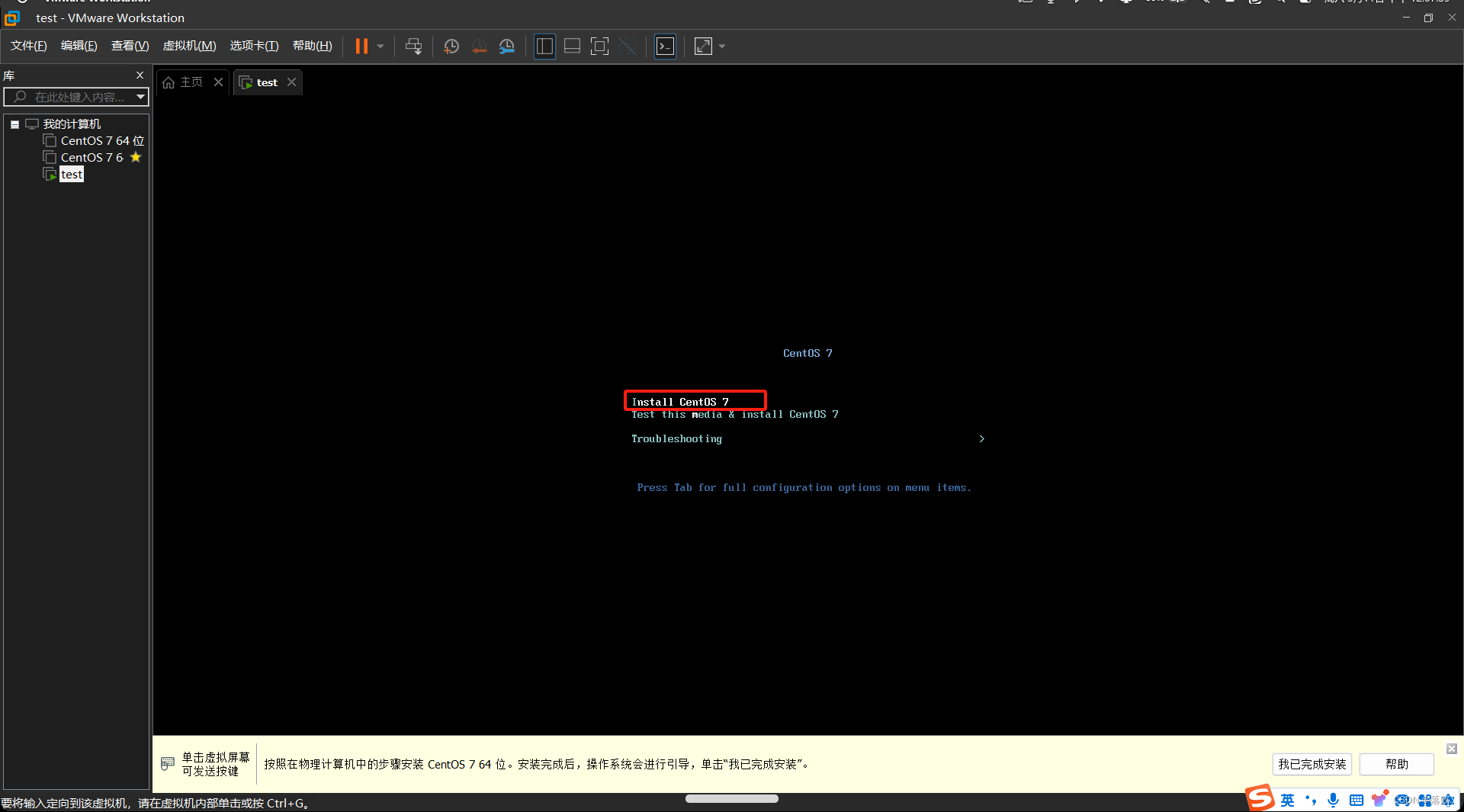Click the Sogou input method logo

1260,798
